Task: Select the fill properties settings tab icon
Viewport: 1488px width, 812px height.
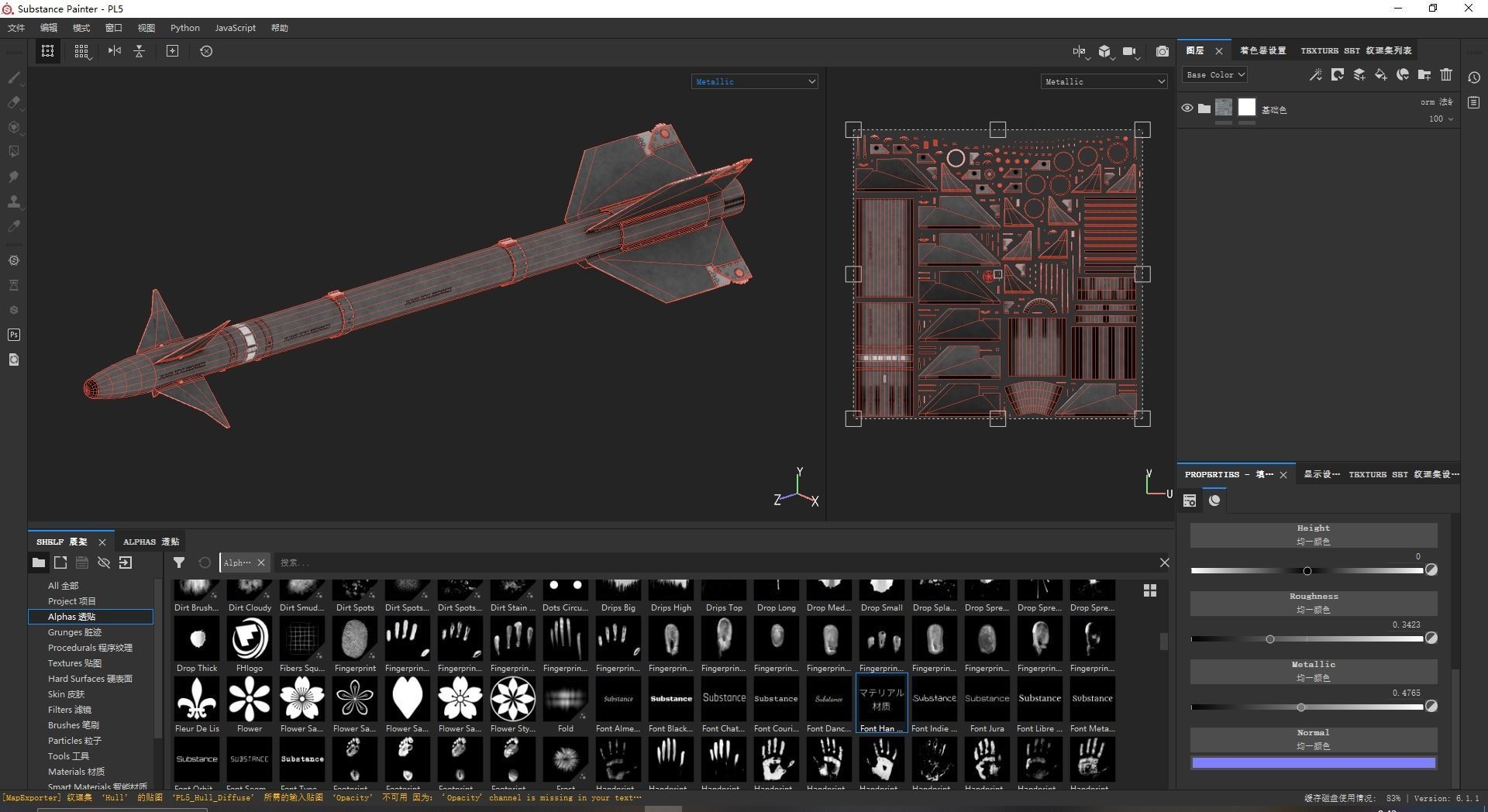Action: 1190,501
